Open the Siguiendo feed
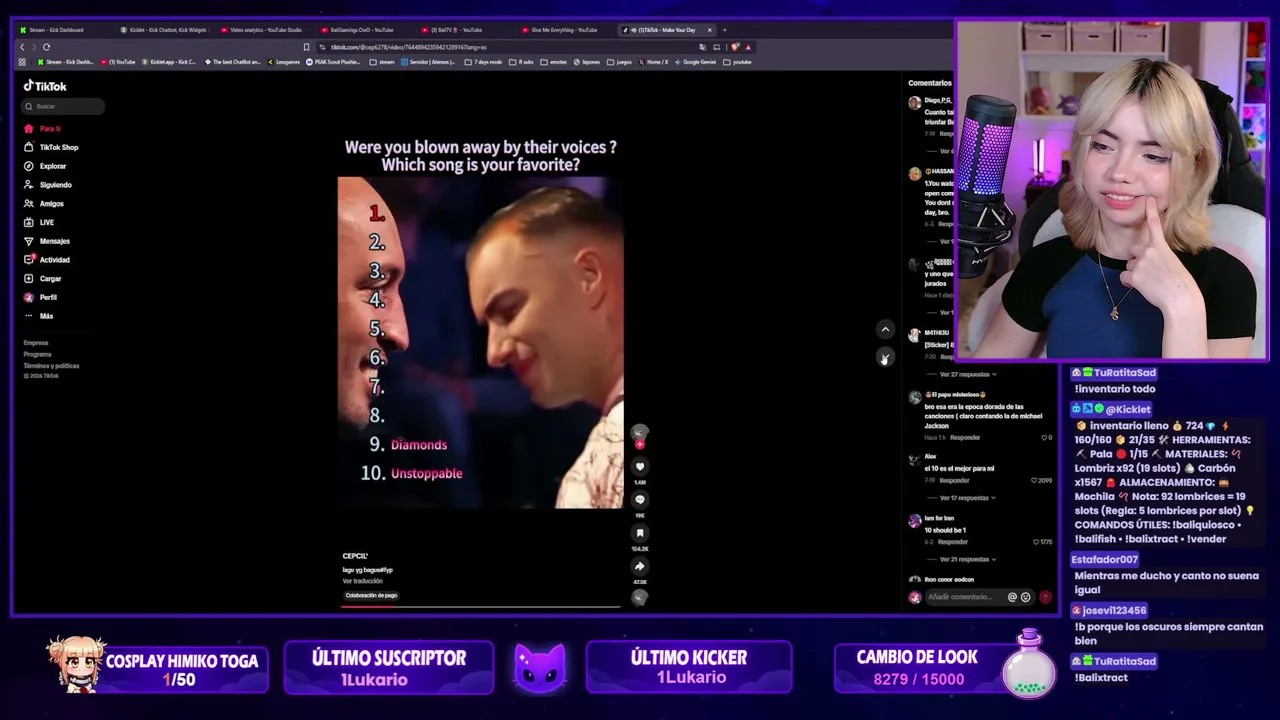 tap(48, 185)
